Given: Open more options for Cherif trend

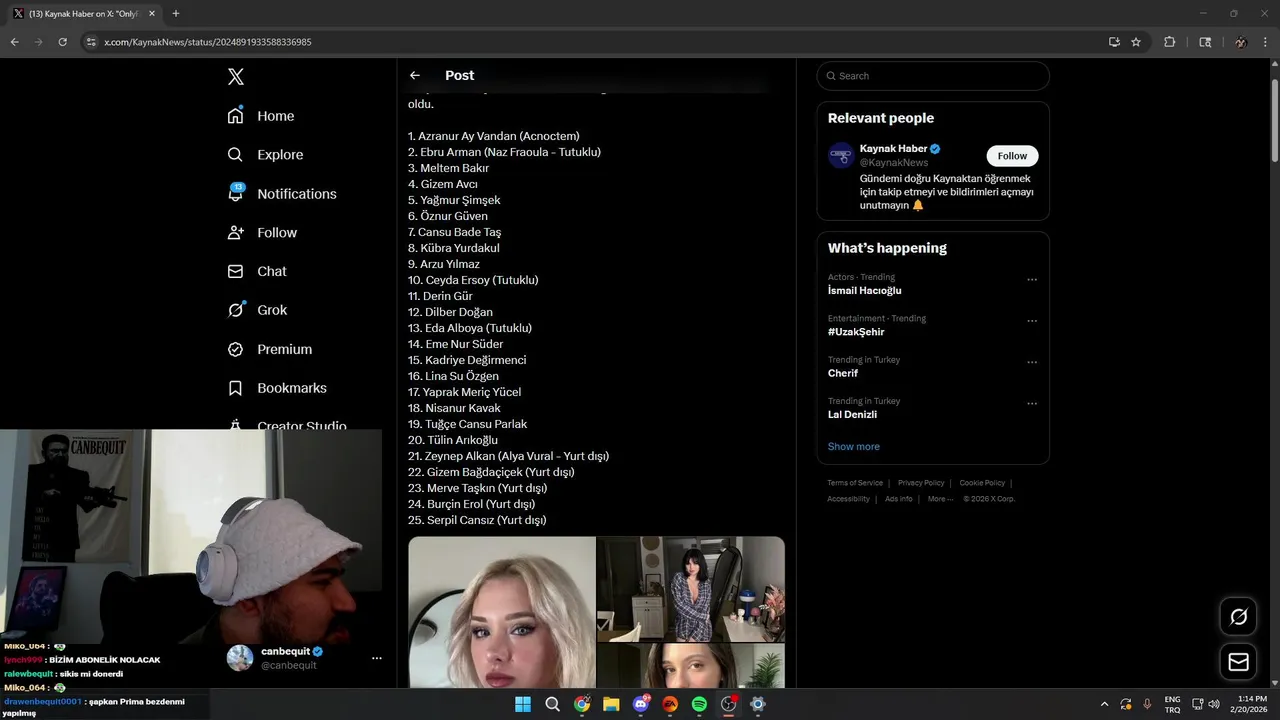Looking at the screenshot, I should tap(1032, 362).
